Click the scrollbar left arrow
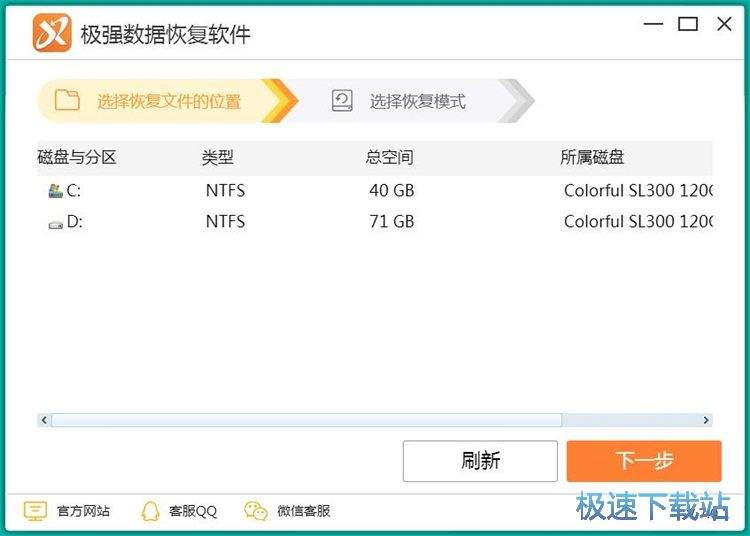The width and height of the screenshot is (750, 536). pyautogui.click(x=43, y=421)
